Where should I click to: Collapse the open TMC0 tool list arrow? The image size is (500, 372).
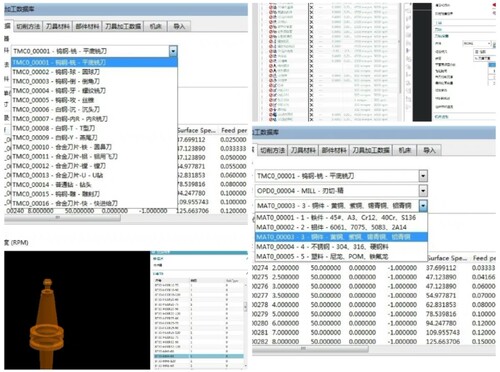tap(173, 51)
